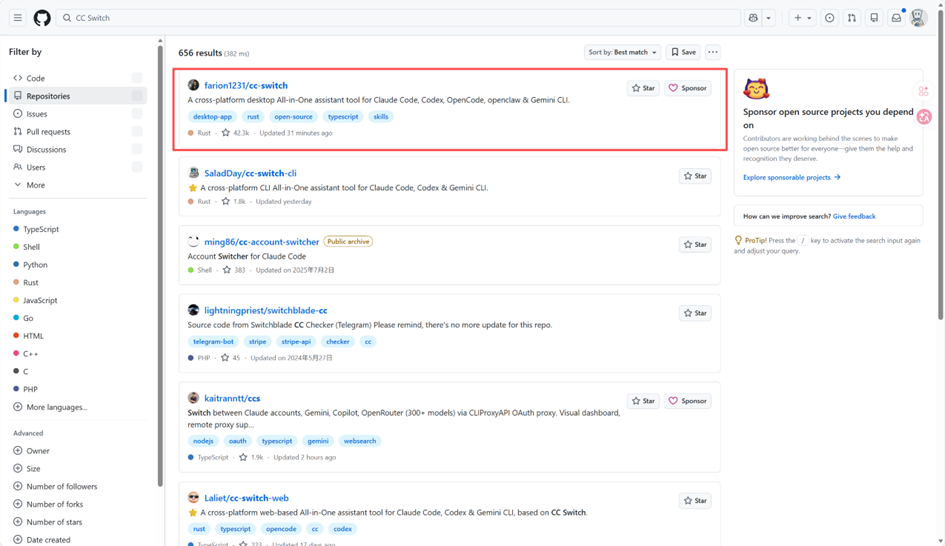Expand the Copilot dropdown arrow
The height and width of the screenshot is (546, 945).
point(768,18)
